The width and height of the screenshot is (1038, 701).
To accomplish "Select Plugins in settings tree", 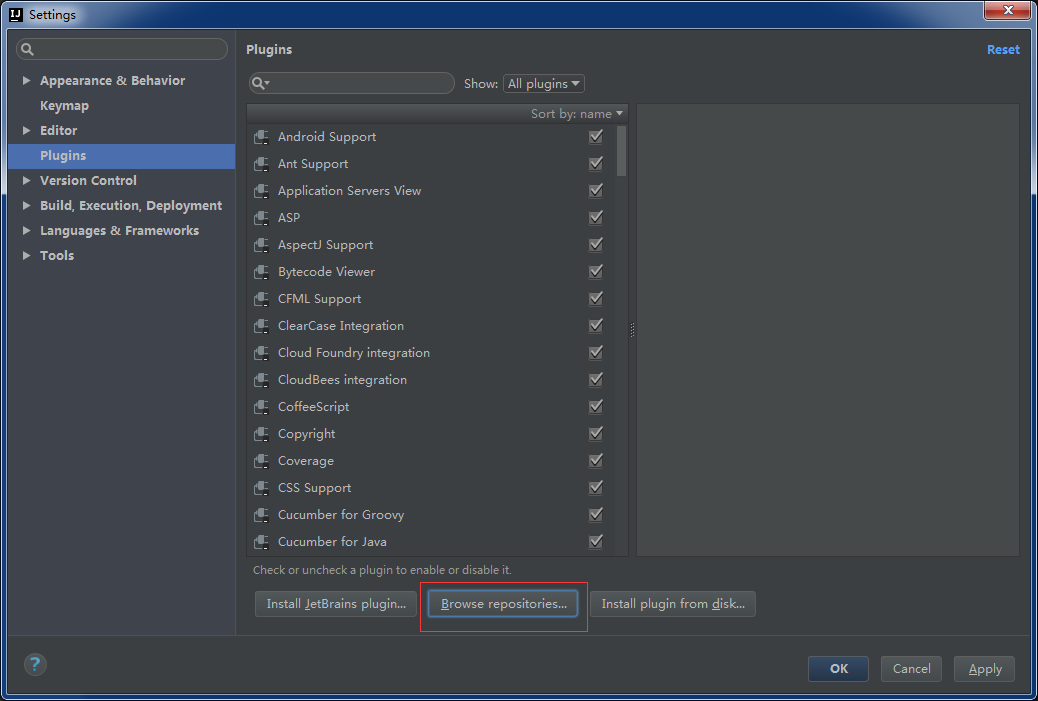I will (121, 156).
